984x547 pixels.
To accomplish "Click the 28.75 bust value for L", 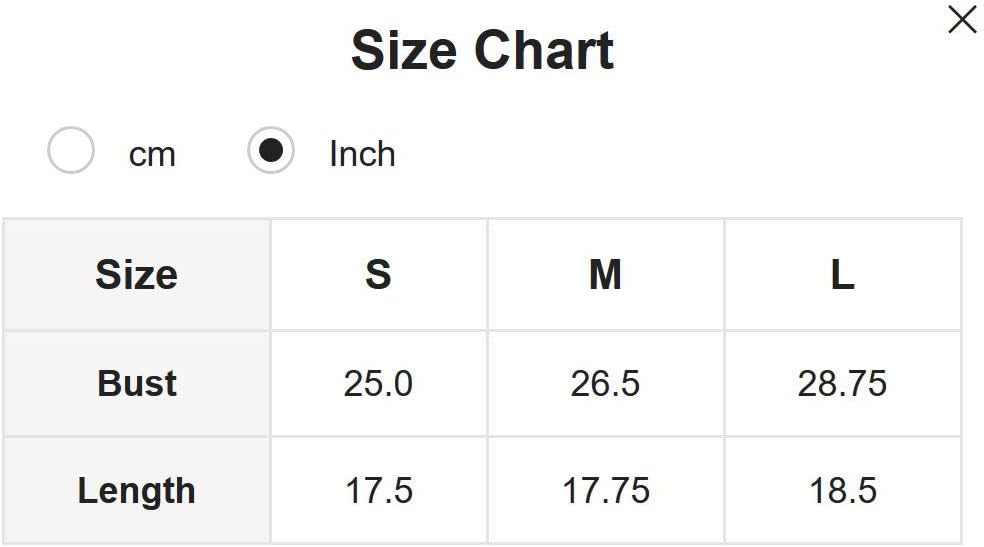I will (x=842, y=383).
